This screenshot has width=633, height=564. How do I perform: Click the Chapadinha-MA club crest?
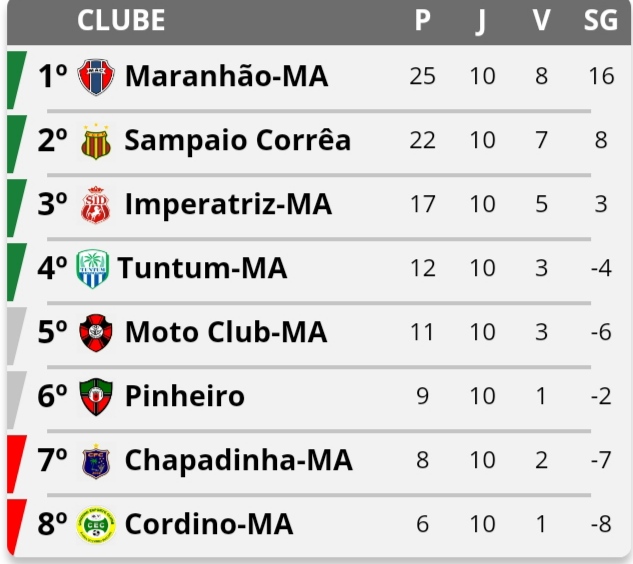click(96, 461)
